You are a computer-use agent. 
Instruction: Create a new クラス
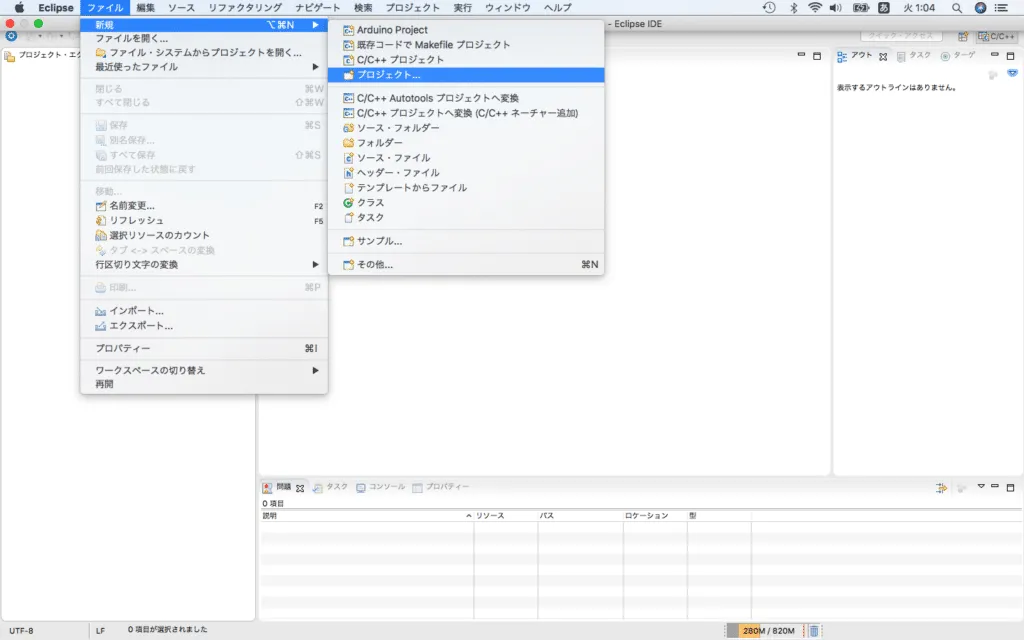tap(466, 203)
